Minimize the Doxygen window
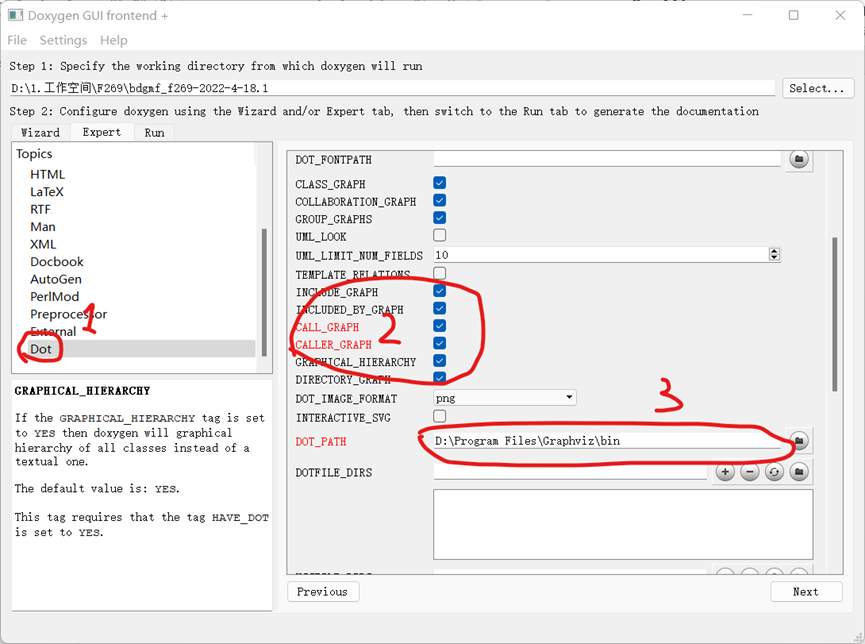 coord(747,15)
